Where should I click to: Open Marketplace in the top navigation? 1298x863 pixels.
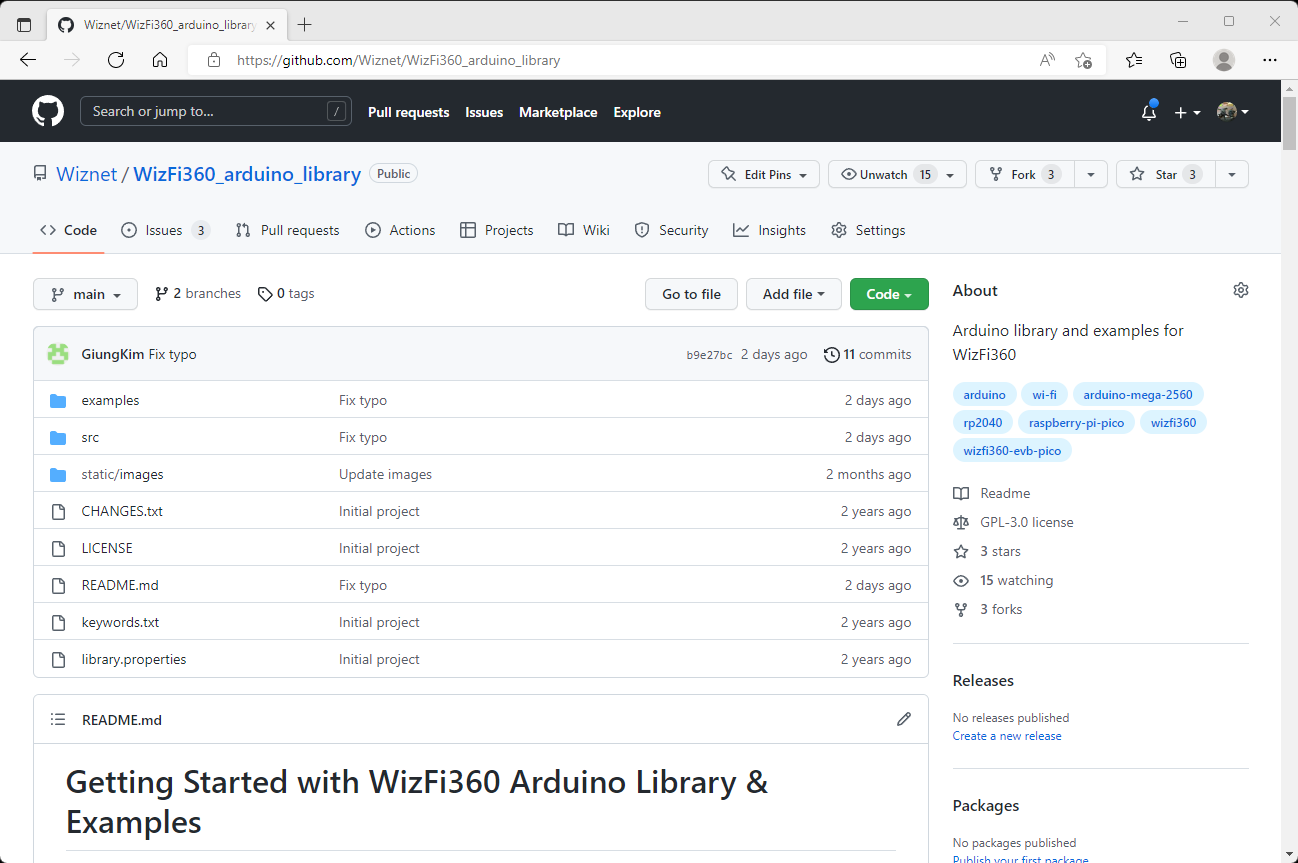coord(558,112)
